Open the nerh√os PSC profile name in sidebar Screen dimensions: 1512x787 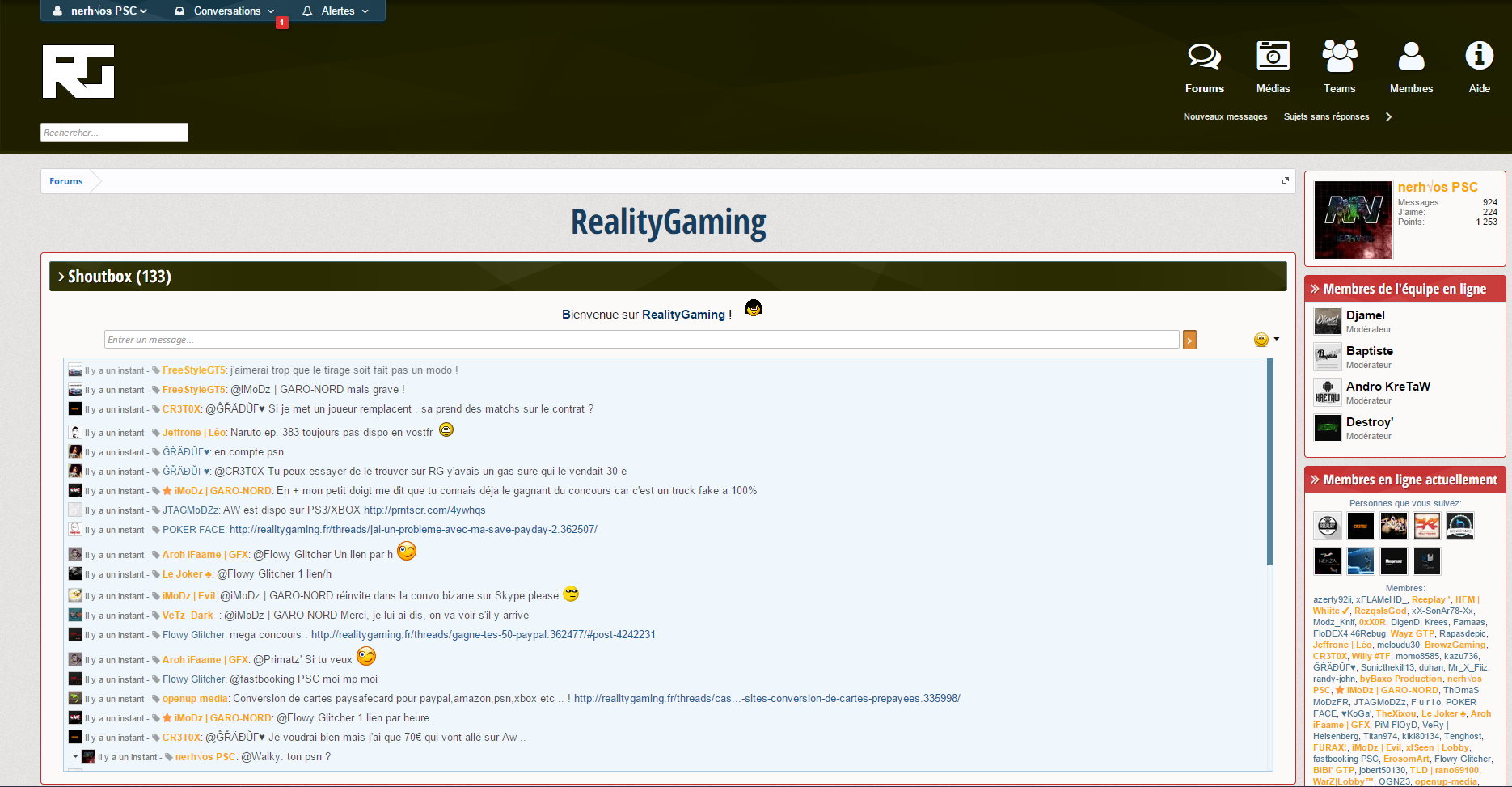1438,187
